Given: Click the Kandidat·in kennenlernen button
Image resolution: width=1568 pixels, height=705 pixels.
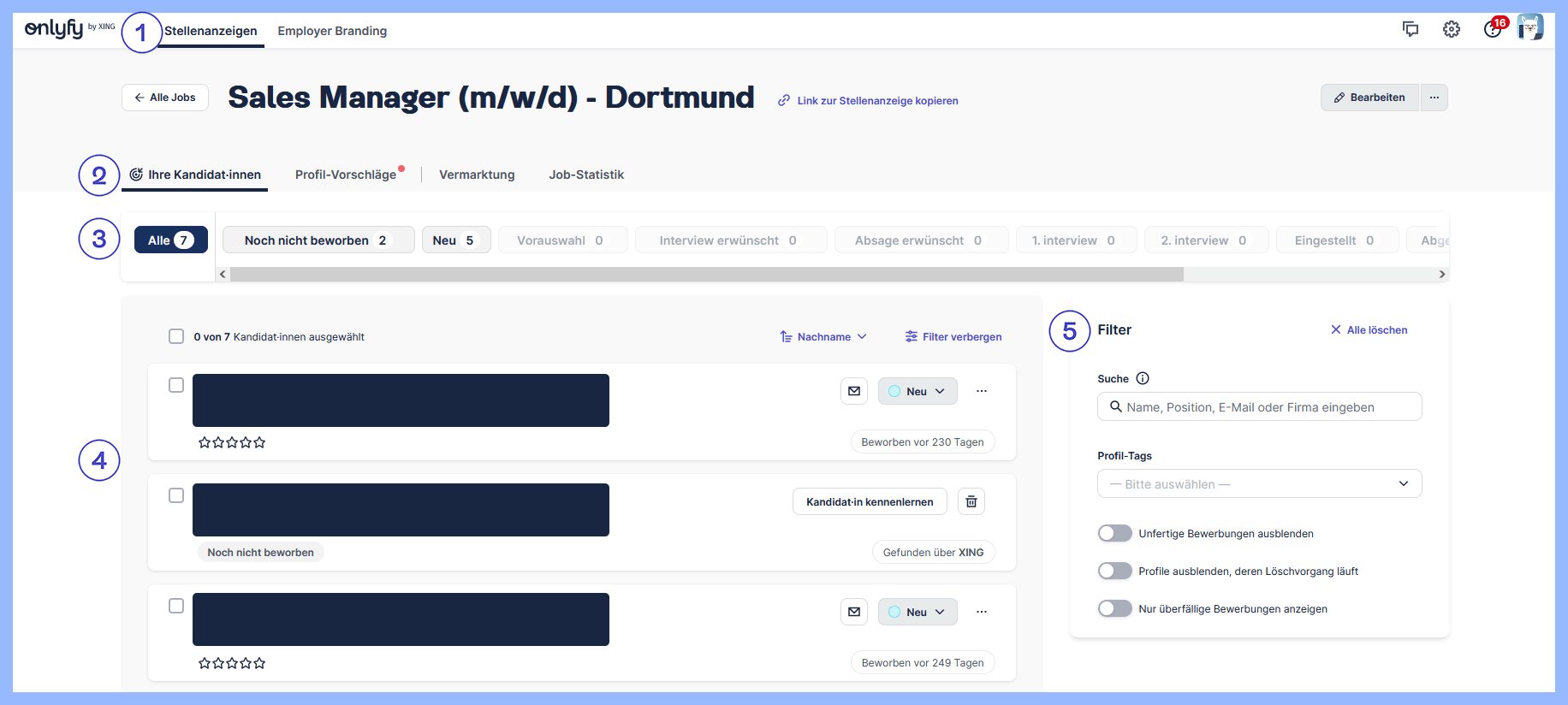Looking at the screenshot, I should [x=870, y=501].
